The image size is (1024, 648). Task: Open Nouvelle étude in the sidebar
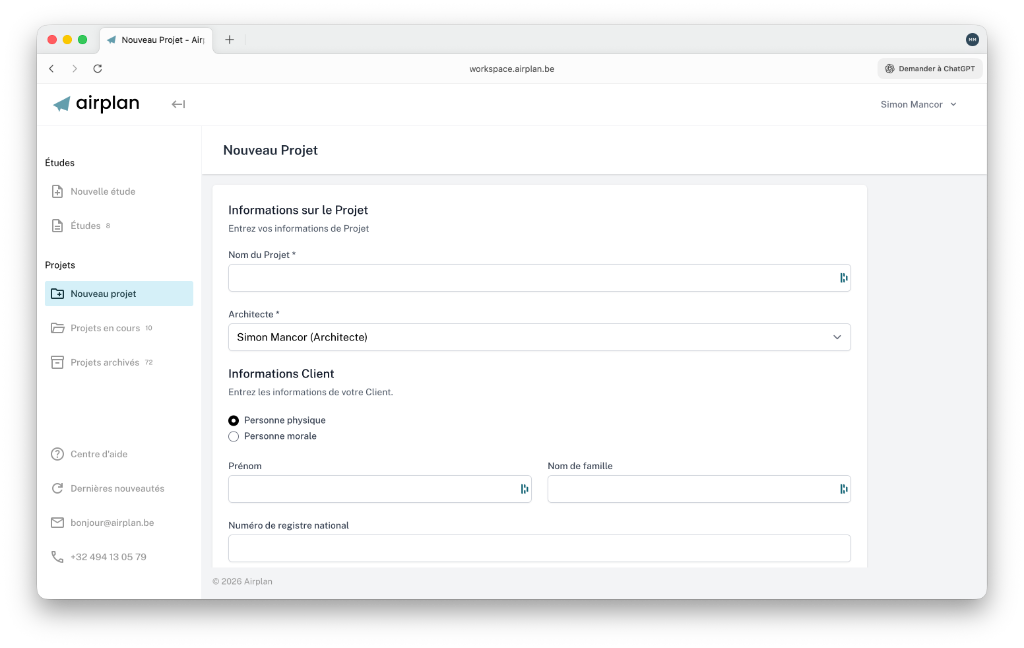pos(119,191)
